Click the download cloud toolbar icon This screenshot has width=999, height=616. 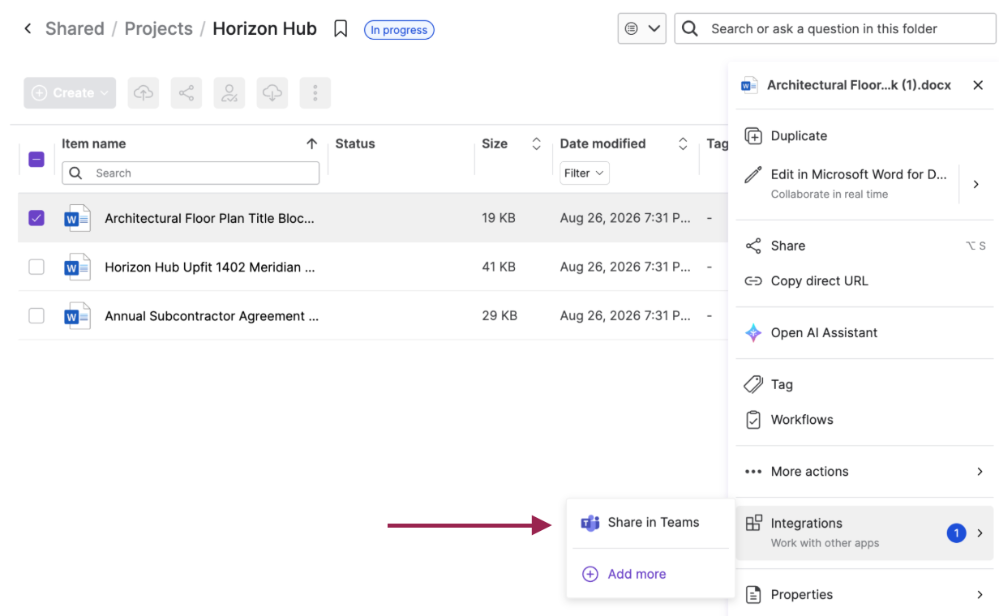pos(272,93)
